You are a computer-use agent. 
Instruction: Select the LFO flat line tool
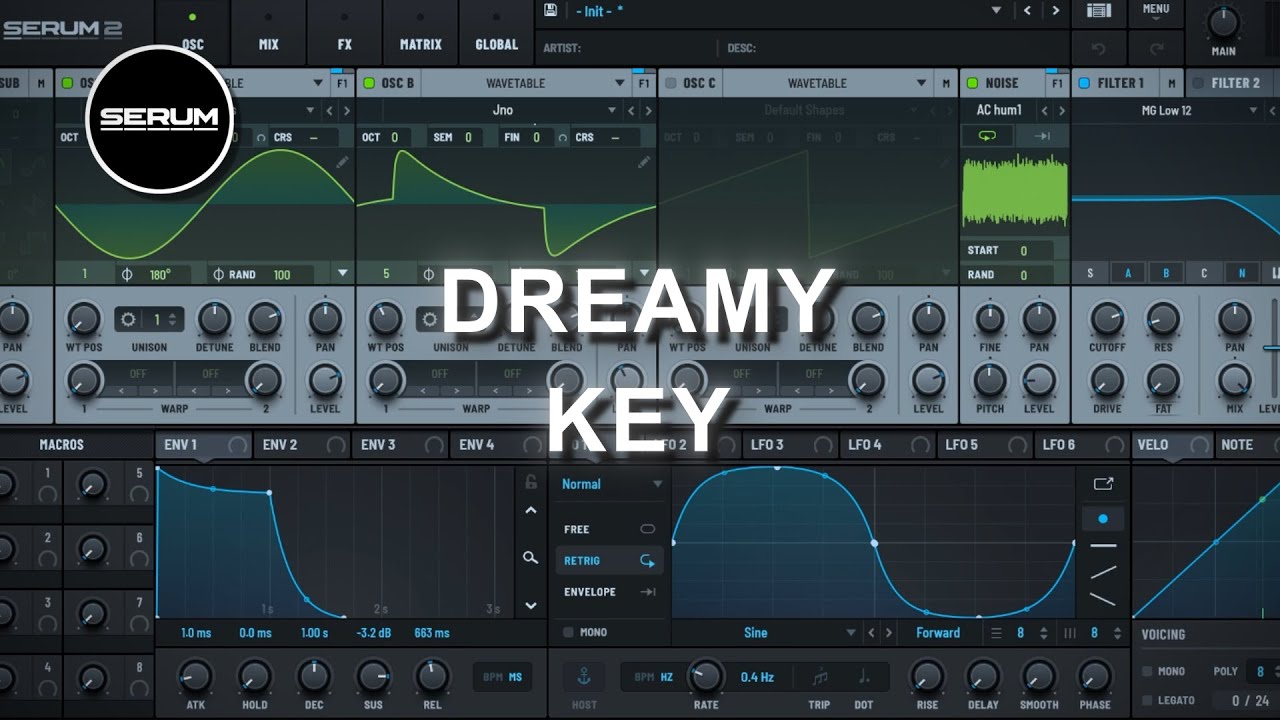tap(1103, 545)
